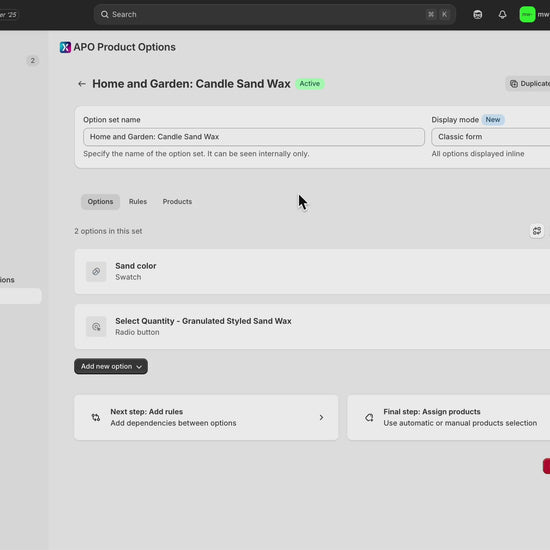This screenshot has width=550, height=550.
Task: Click the back arrow beside option set title
Action: 82,84
